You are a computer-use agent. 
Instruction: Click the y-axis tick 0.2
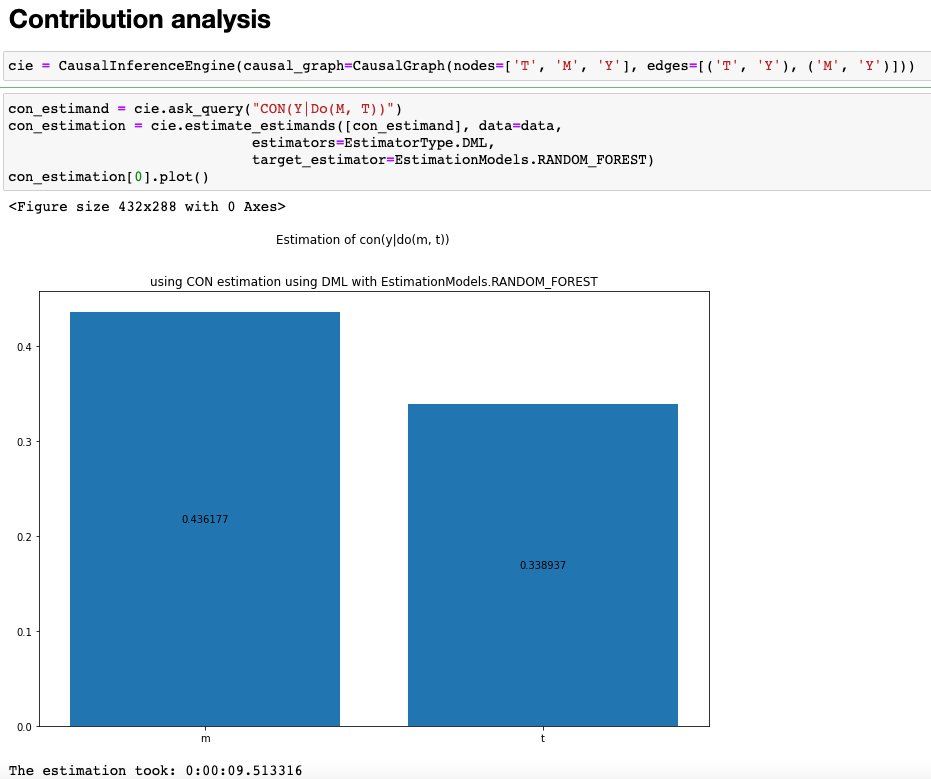(x=24, y=537)
